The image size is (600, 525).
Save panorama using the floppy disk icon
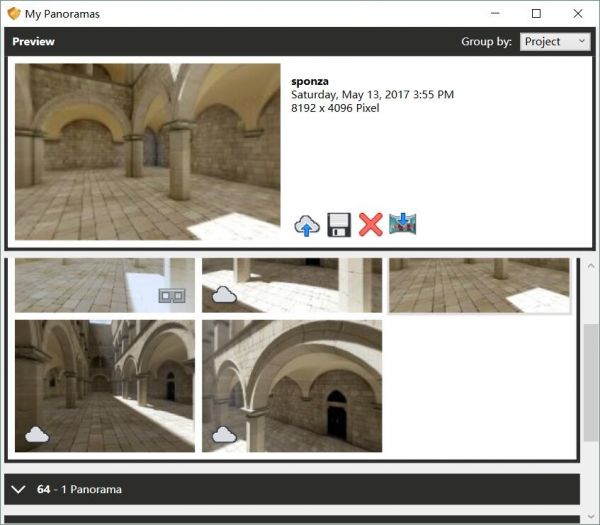(339, 225)
